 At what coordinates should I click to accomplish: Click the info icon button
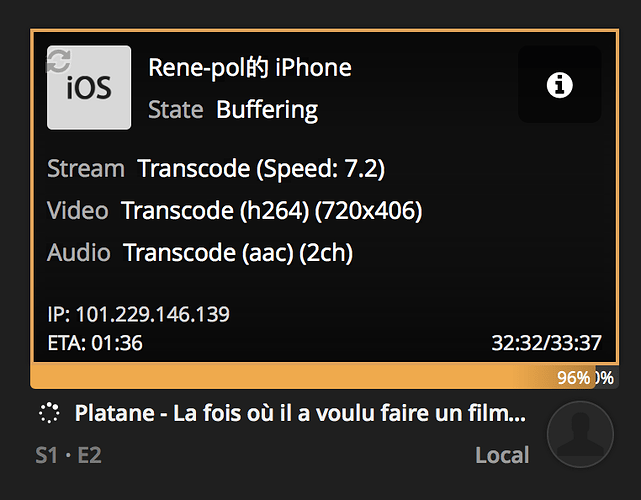560,85
